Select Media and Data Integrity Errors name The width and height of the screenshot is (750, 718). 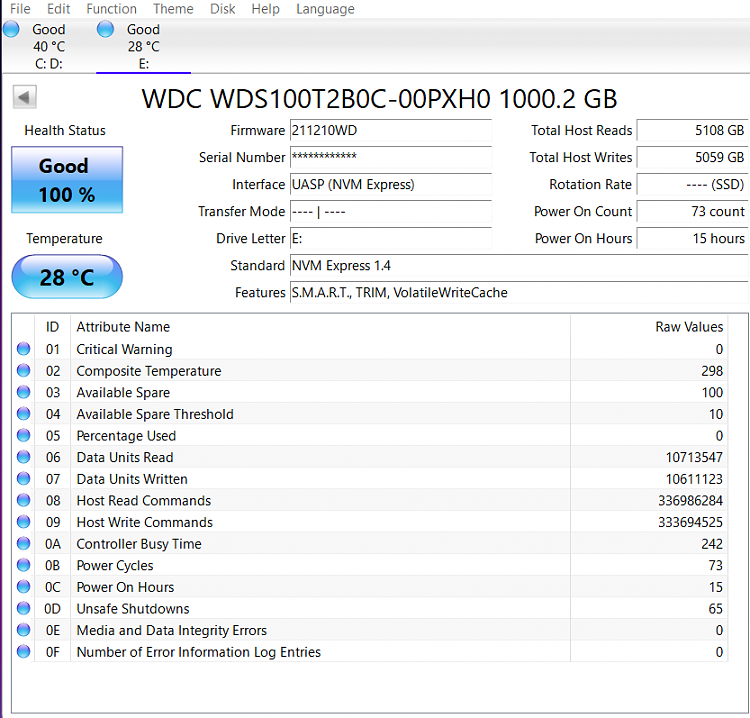pos(172,630)
